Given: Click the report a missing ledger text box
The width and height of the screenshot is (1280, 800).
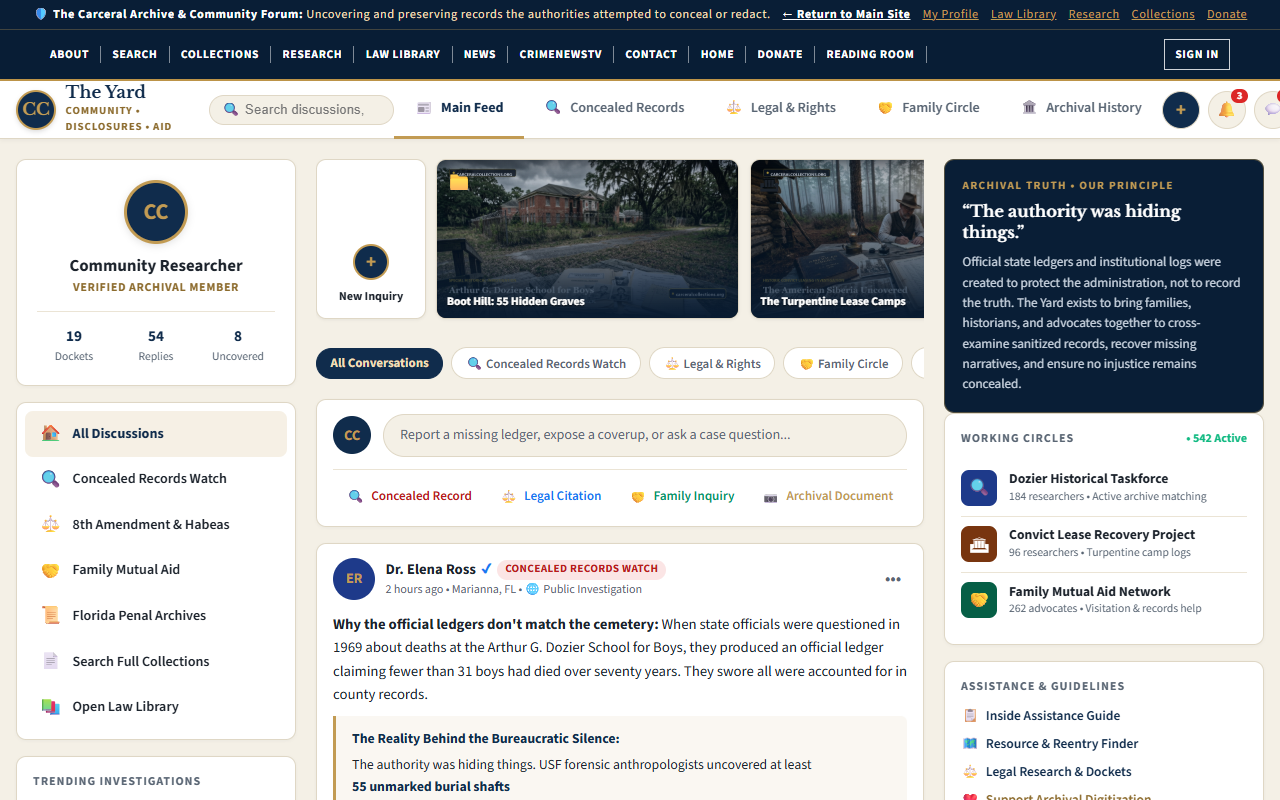Looking at the screenshot, I should click(645, 436).
